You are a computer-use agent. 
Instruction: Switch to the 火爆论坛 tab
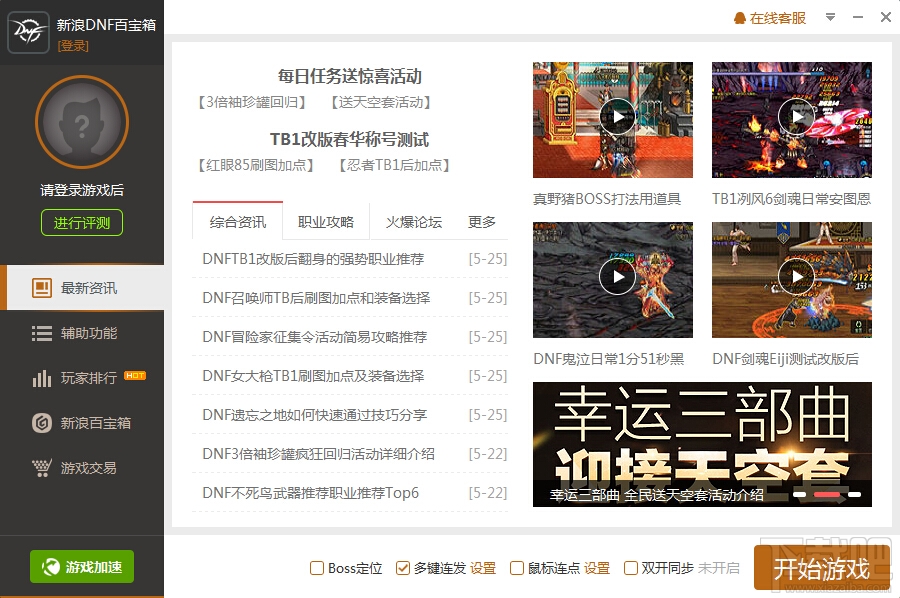414,222
